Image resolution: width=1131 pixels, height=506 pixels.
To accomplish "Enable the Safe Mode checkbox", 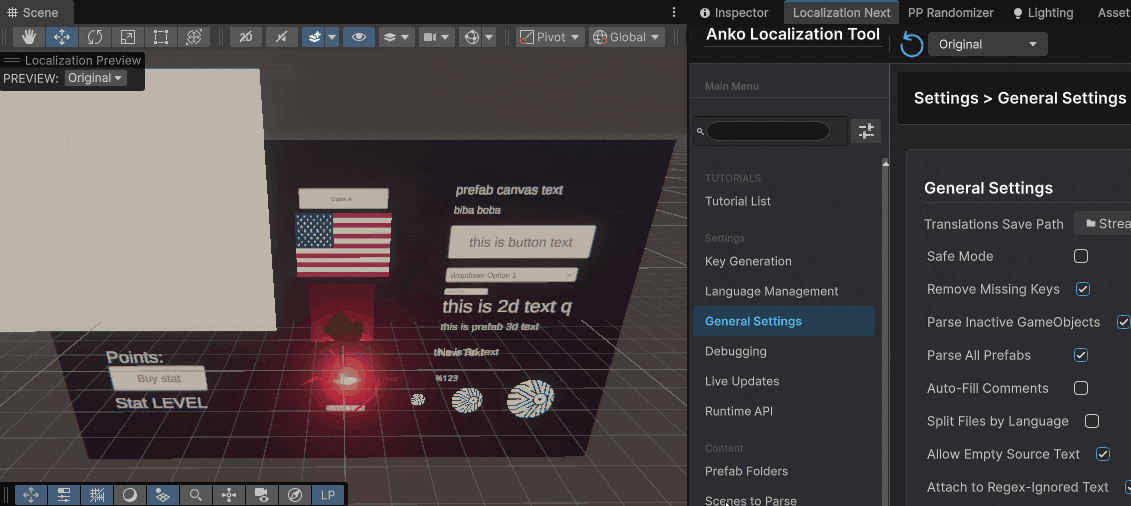I will [1081, 256].
